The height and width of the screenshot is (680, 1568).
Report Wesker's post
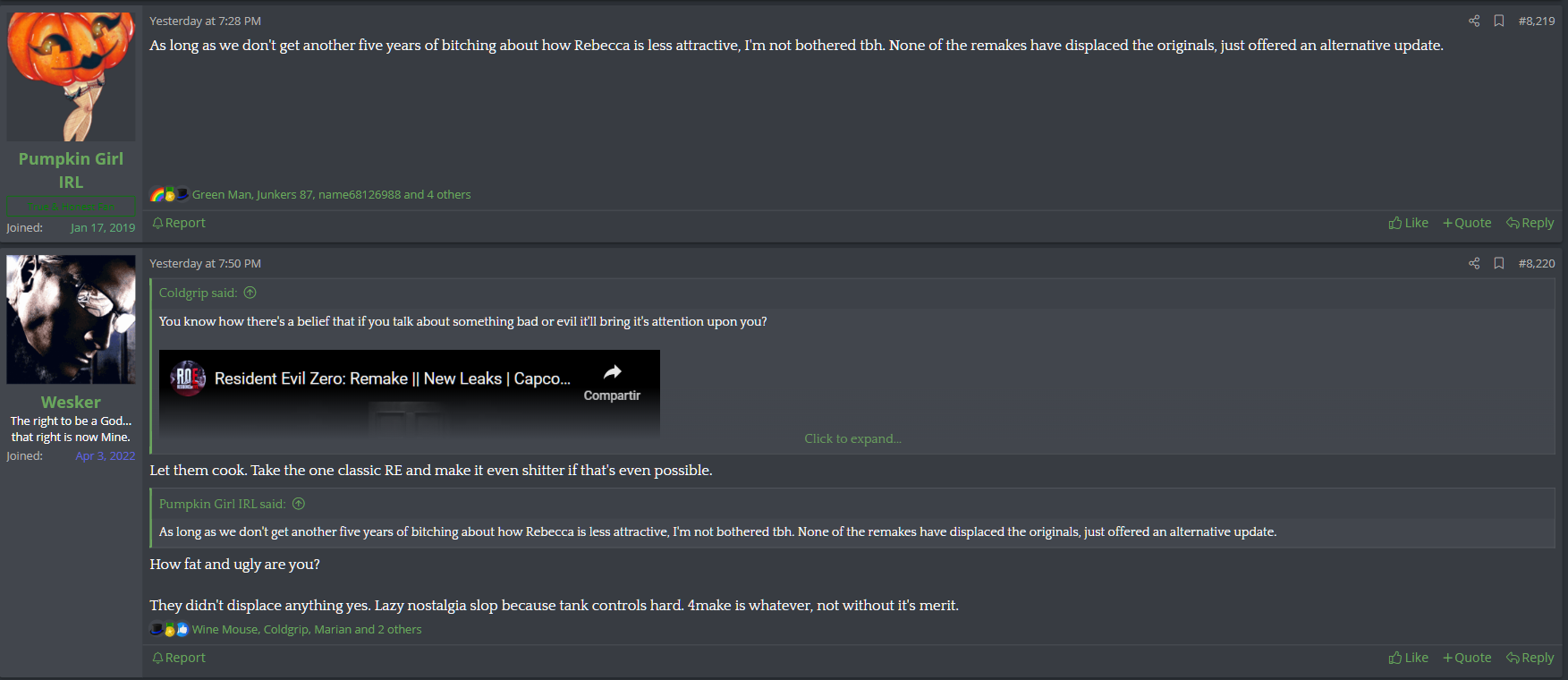(179, 658)
